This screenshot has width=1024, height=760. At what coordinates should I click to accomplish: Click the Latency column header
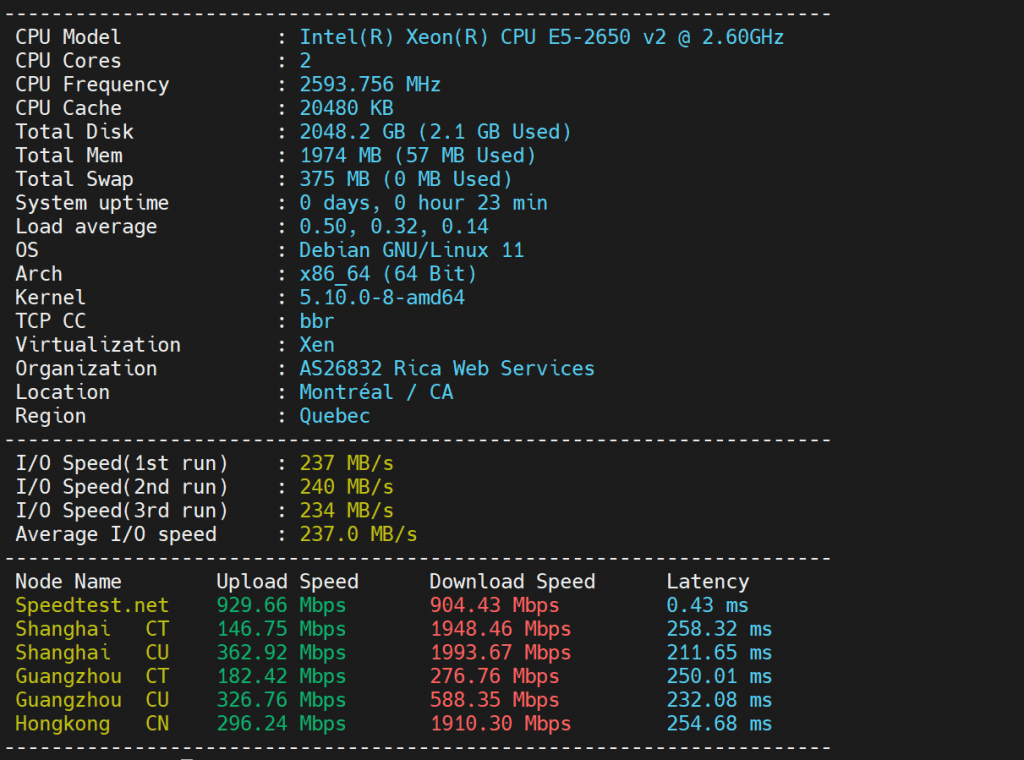click(x=707, y=582)
